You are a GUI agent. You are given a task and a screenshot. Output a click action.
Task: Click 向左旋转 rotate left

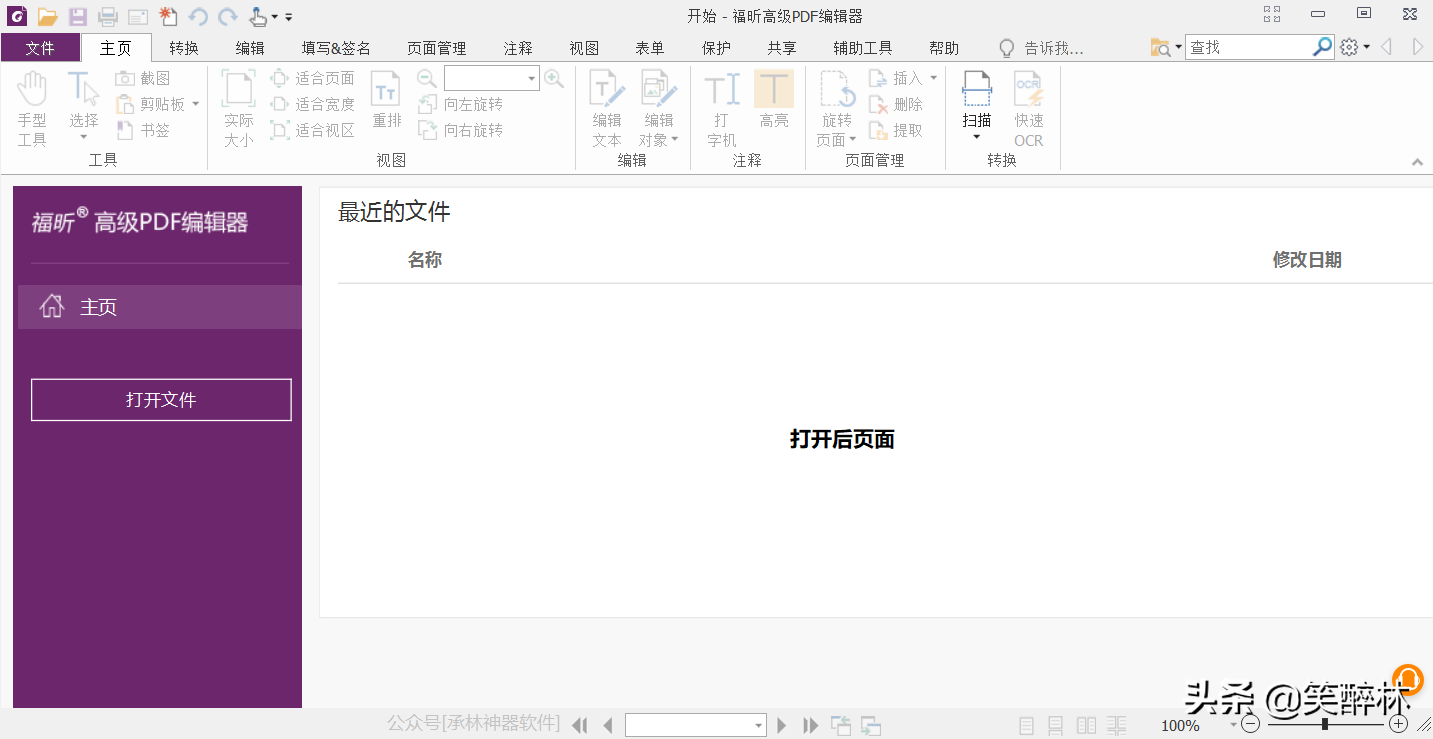(x=460, y=104)
